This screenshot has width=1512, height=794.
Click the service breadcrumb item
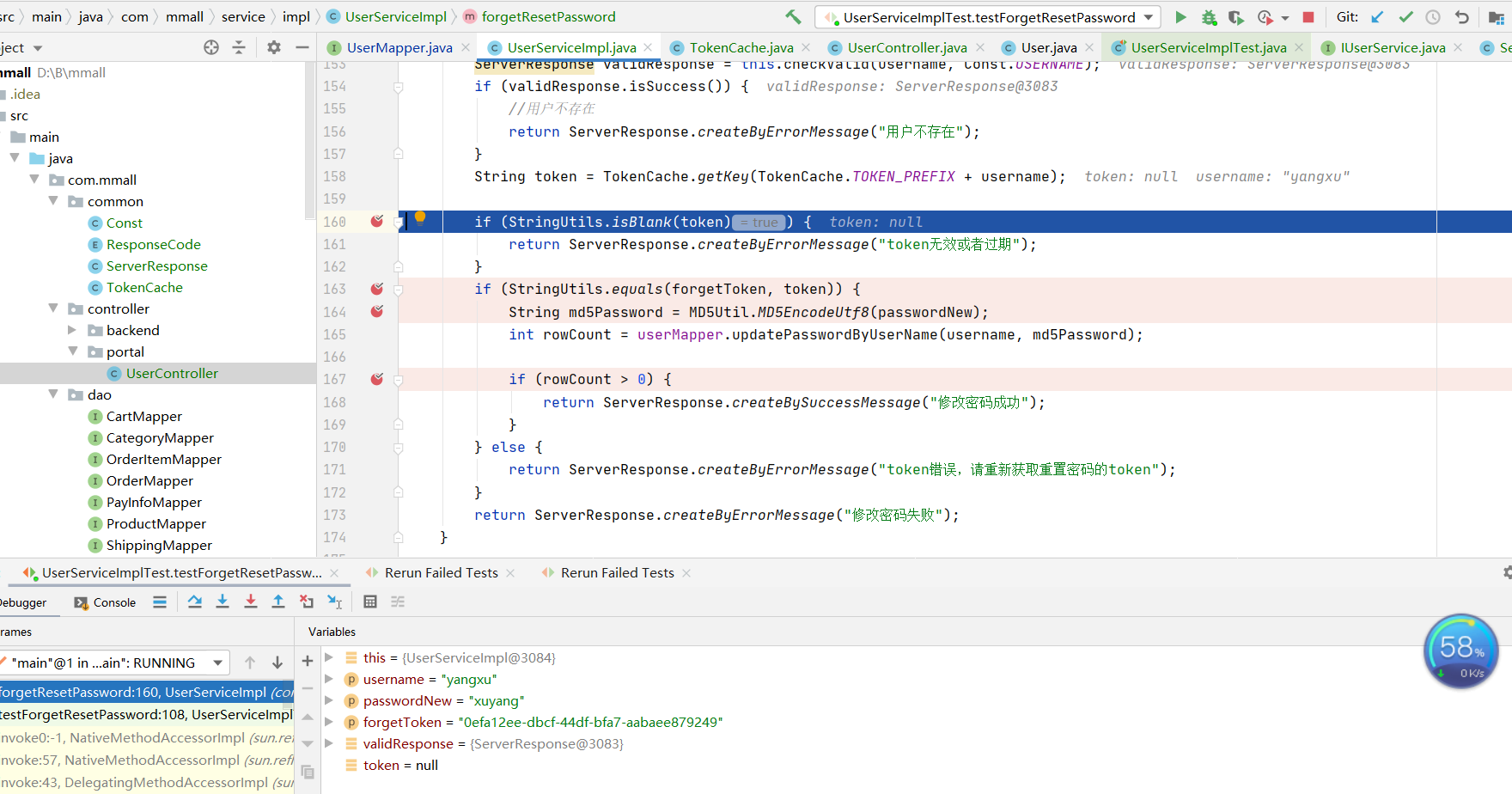[x=243, y=16]
